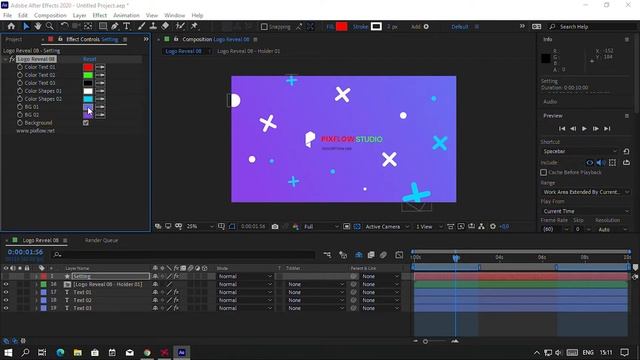Open the Default workspace link
Screen dimensions: 640x360
459,27
